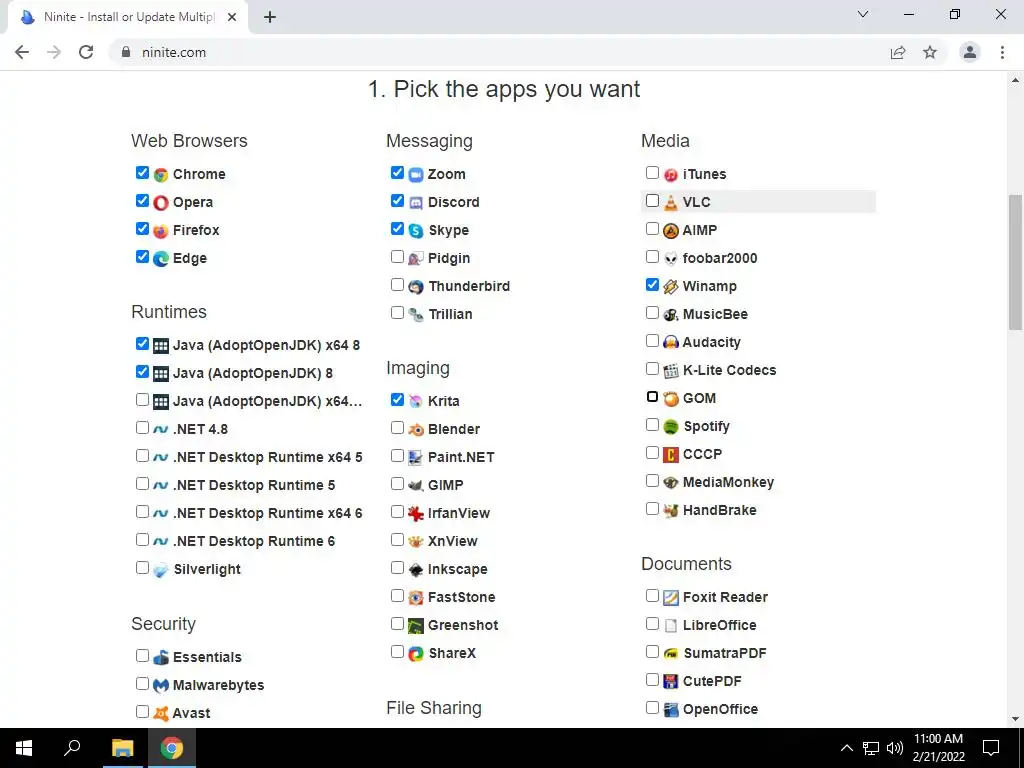1024x768 pixels.
Task: Click the ShareX icon
Action: click(x=416, y=653)
